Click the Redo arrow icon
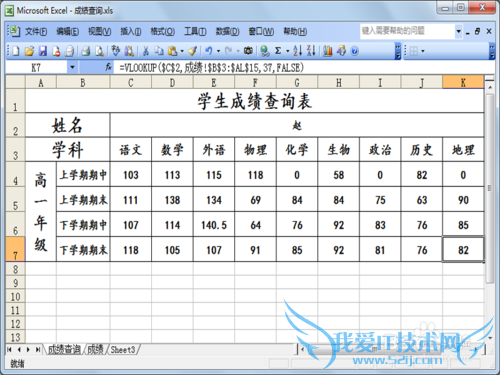Image resolution: width=500 pixels, height=375 pixels. 229,51
